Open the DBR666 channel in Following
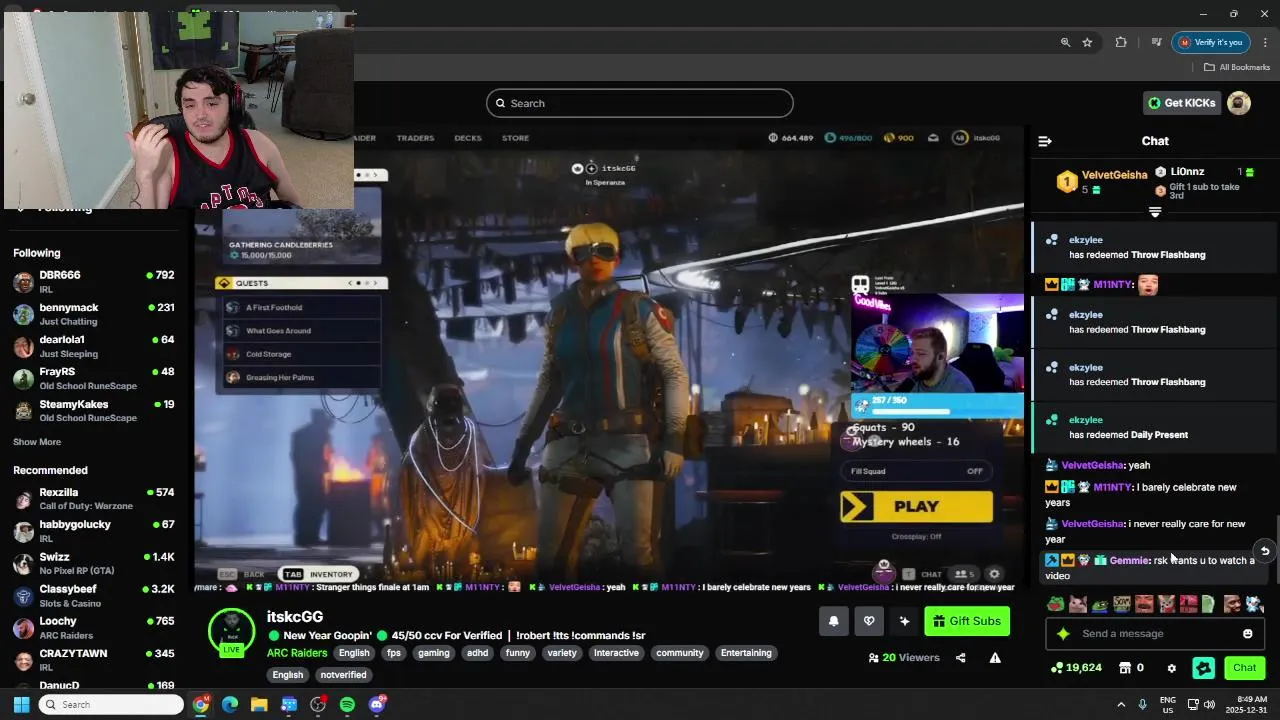This screenshot has width=1280, height=720. pyautogui.click(x=95, y=282)
